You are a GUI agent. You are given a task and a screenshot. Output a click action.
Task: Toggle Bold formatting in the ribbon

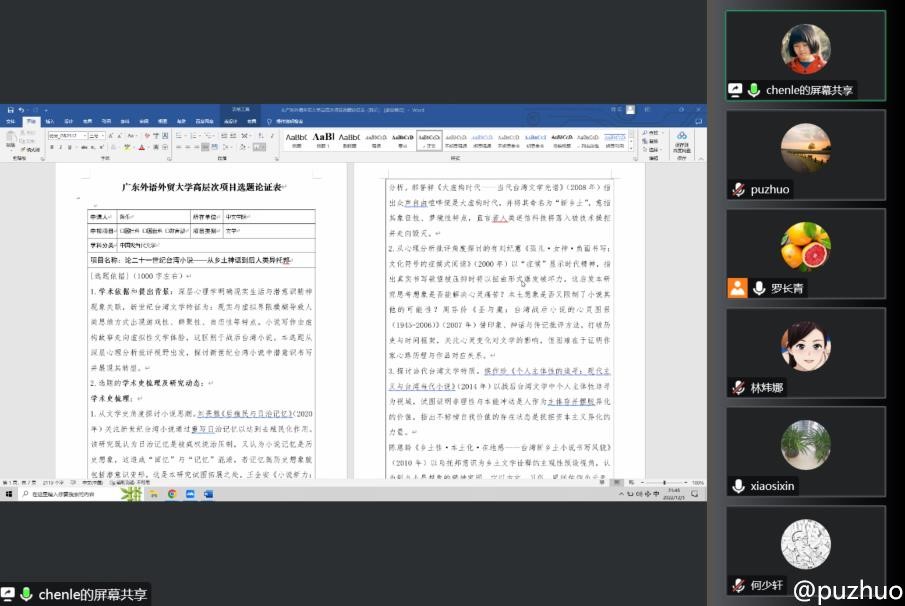point(53,147)
